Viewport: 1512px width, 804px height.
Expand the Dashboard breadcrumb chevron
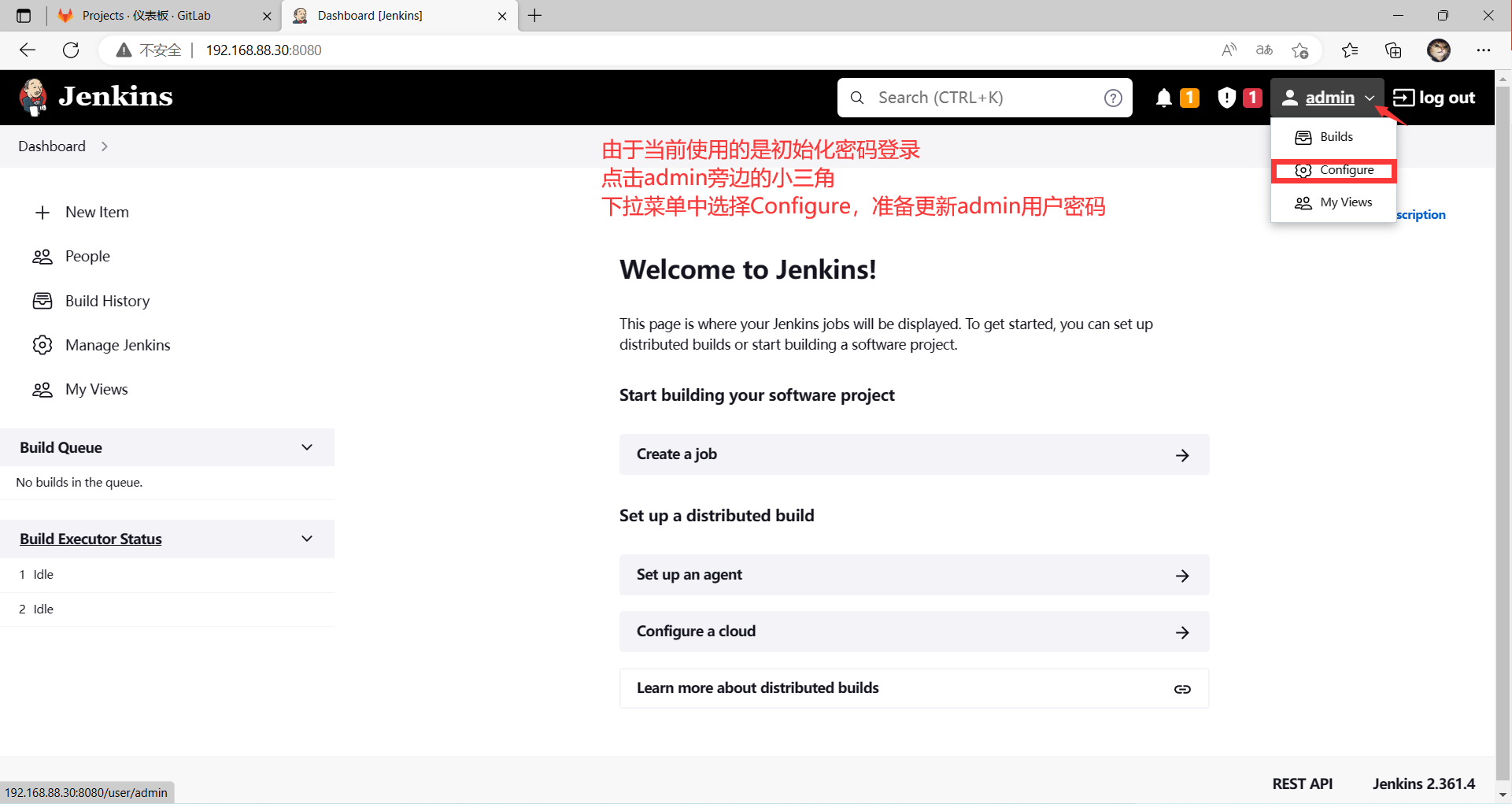tap(105, 146)
